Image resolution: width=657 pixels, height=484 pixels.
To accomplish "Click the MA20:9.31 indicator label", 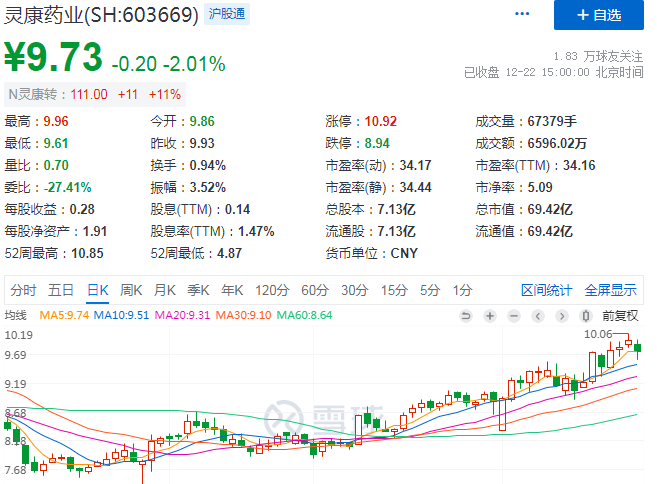I will (x=182, y=315).
